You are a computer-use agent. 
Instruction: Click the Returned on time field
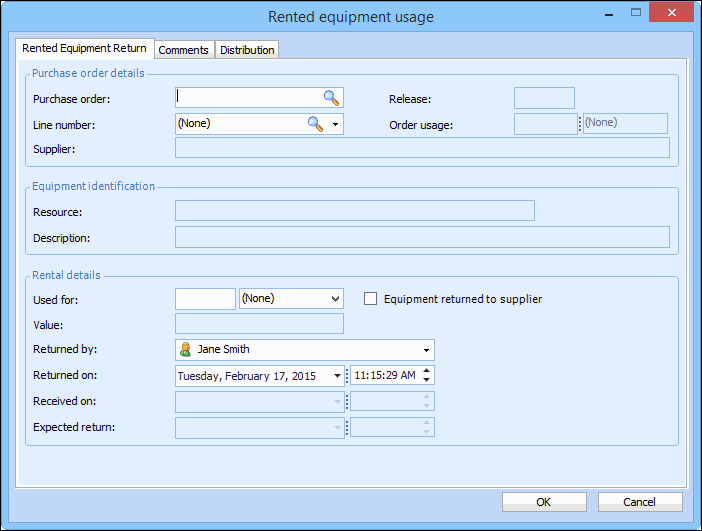tap(385, 376)
